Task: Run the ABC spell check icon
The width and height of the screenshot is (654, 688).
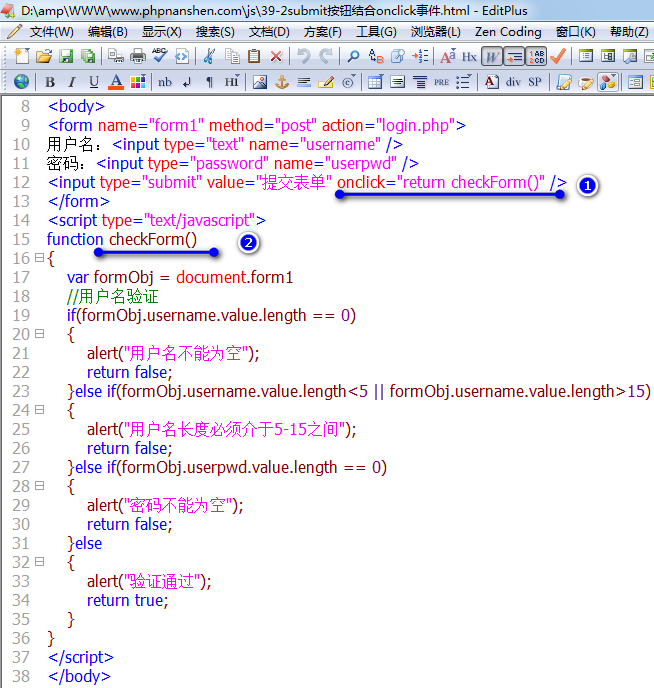Action: (x=160, y=56)
